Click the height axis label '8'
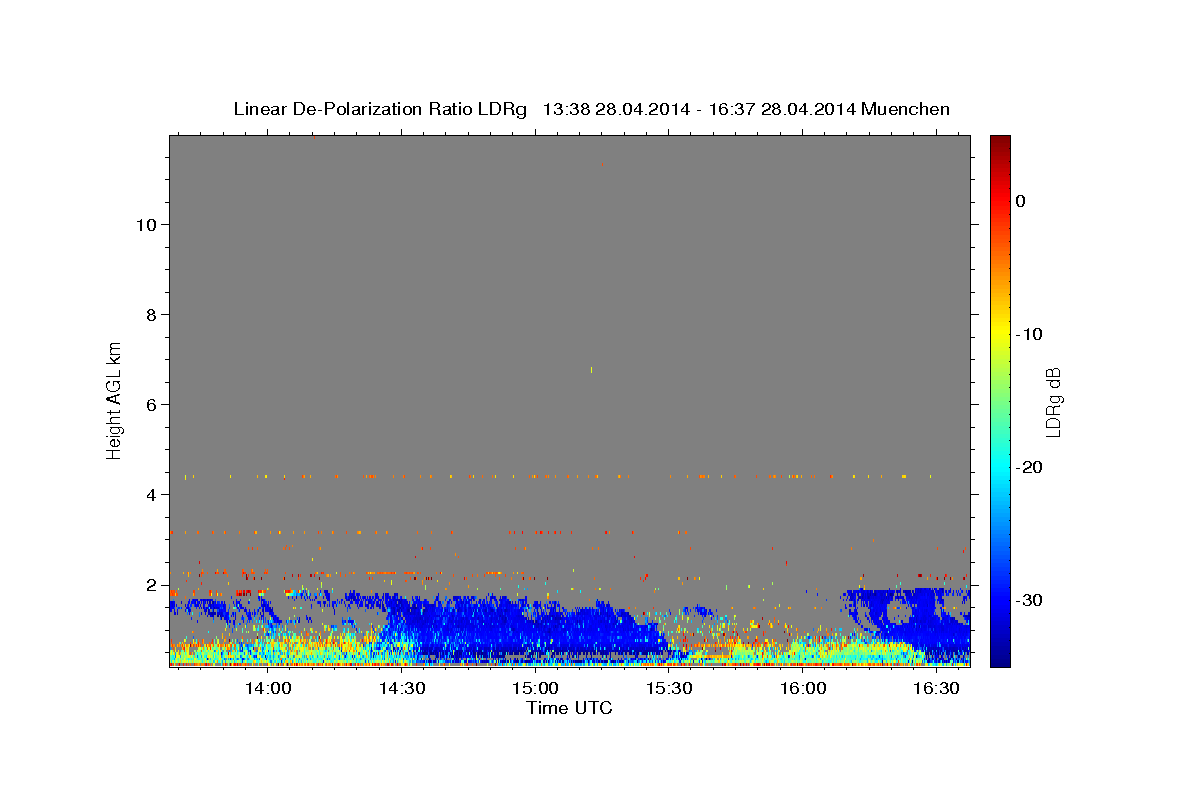The image size is (1200, 800). [152, 315]
